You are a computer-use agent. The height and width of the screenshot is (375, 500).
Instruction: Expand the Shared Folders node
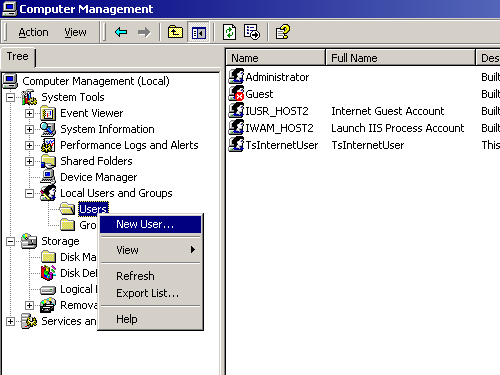(x=29, y=161)
